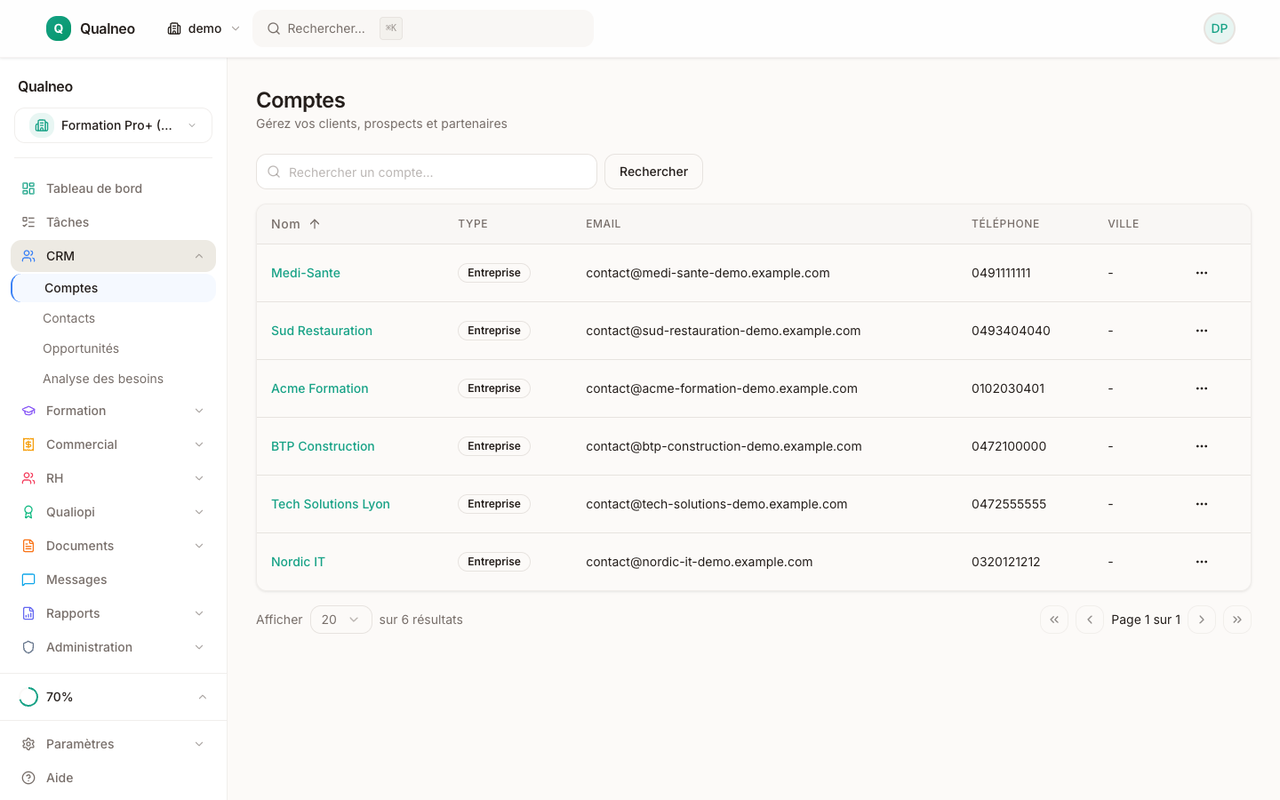This screenshot has width=1280, height=800.
Task: Click the Documents file icon
Action: click(28, 546)
